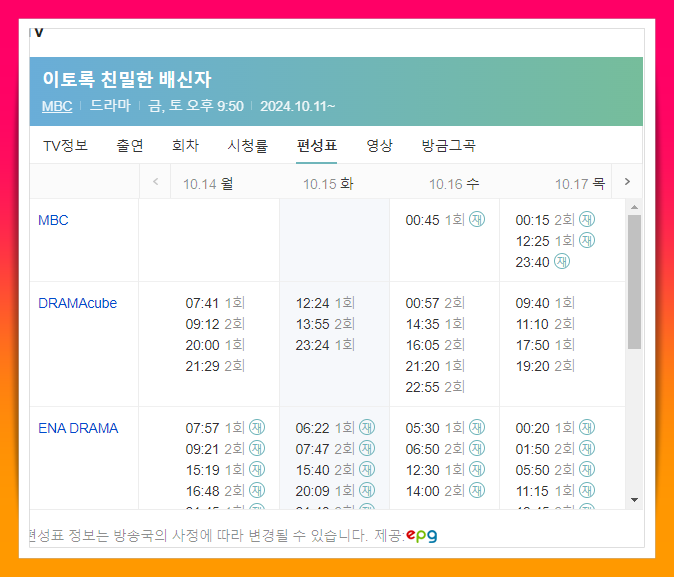Click rerun icon next to ENA 12:30
The image size is (674, 577).
477,469
